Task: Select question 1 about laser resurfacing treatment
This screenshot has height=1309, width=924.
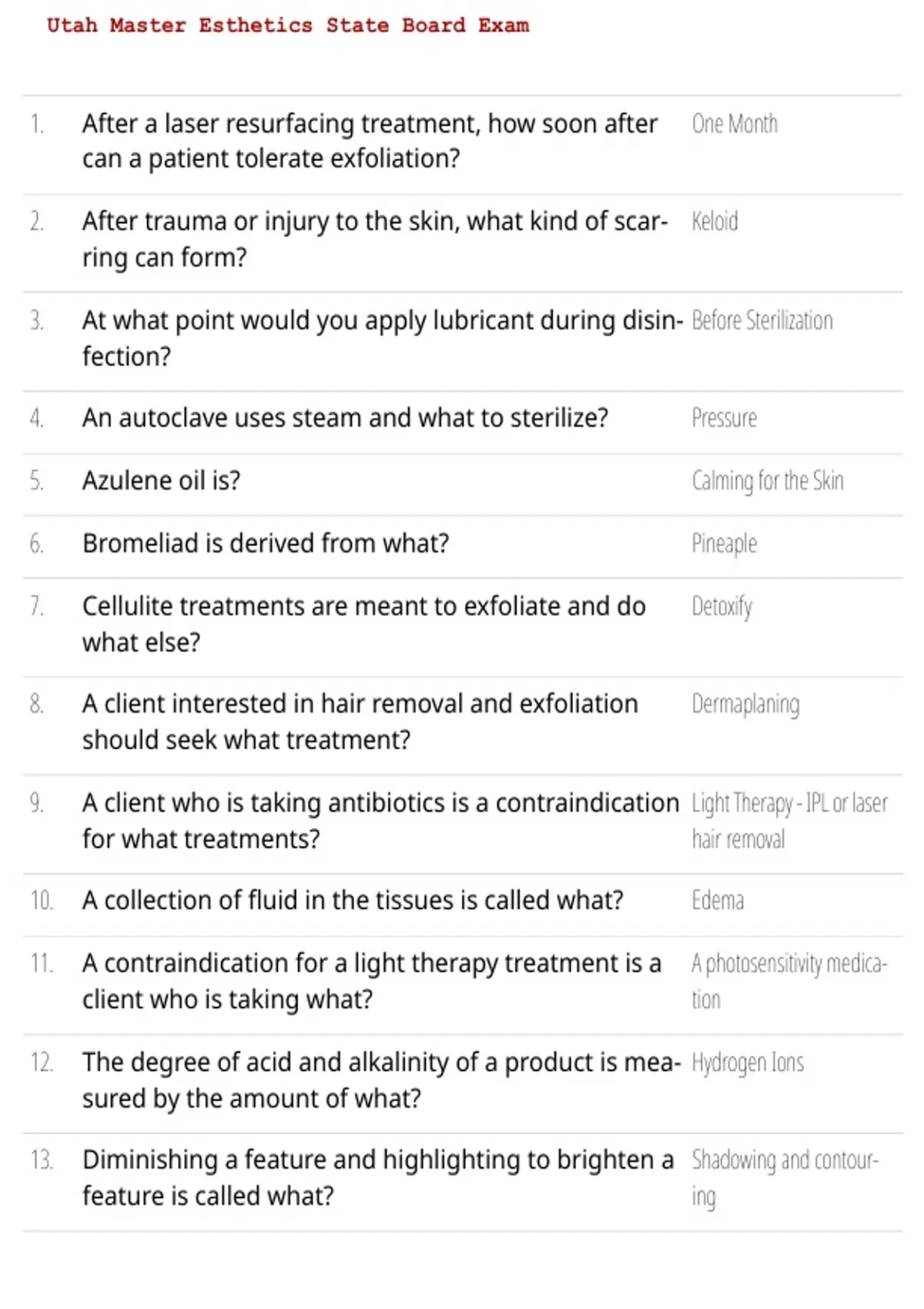Action: click(x=370, y=141)
